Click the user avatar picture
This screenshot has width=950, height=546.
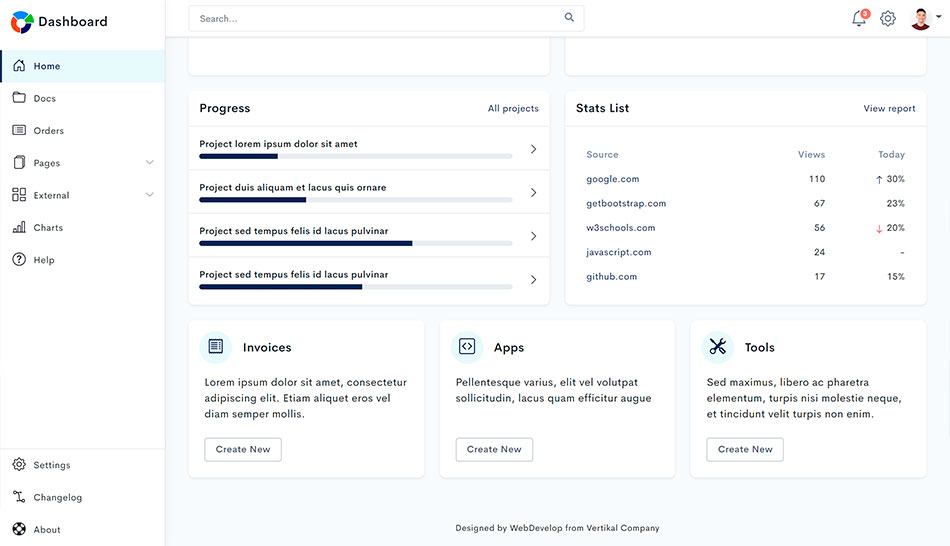(921, 19)
